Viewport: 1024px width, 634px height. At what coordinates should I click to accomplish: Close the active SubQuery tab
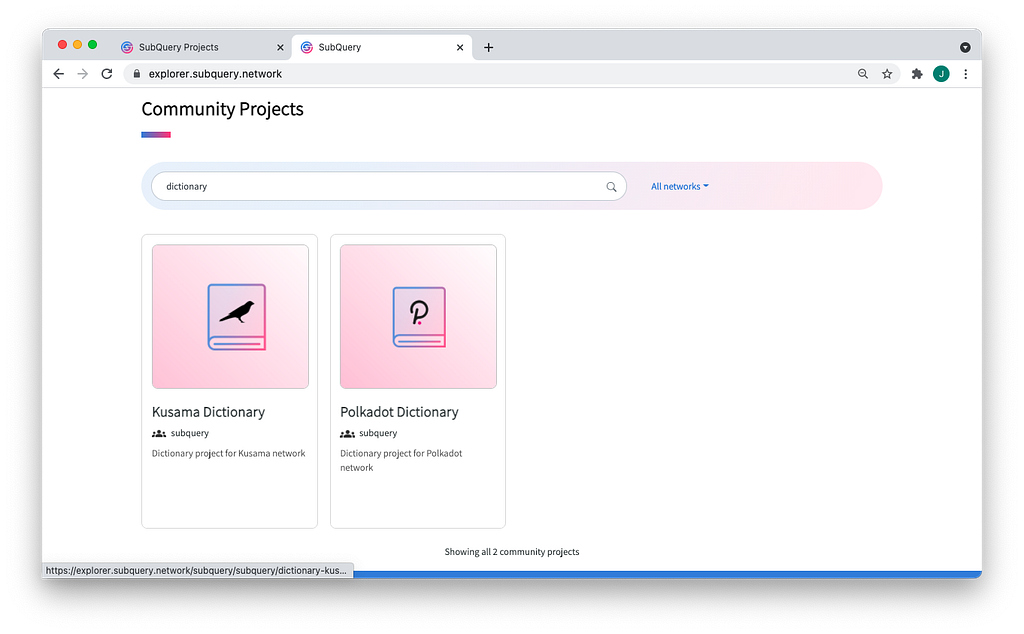pyautogui.click(x=460, y=47)
